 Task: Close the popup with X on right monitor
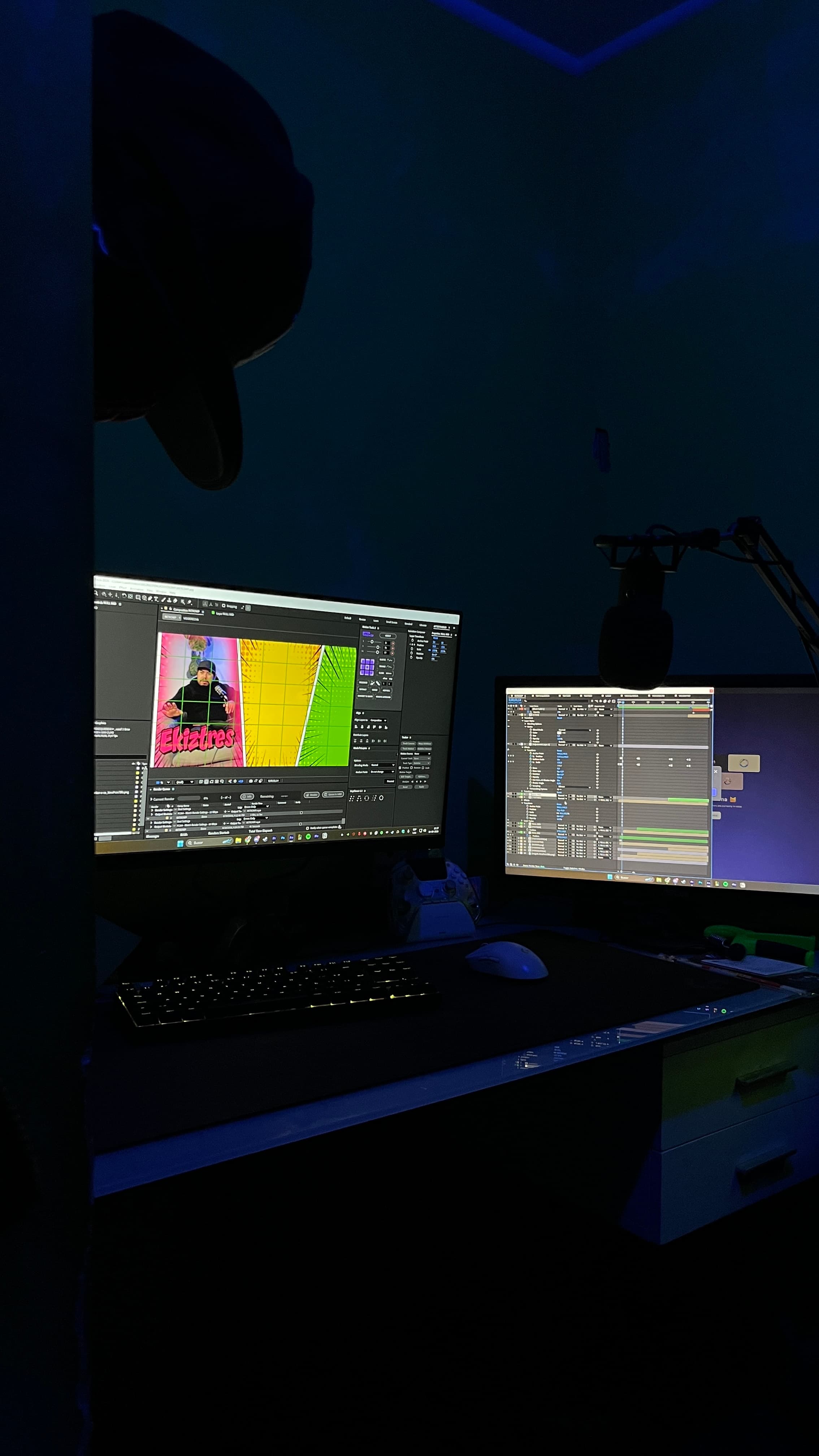[716, 771]
